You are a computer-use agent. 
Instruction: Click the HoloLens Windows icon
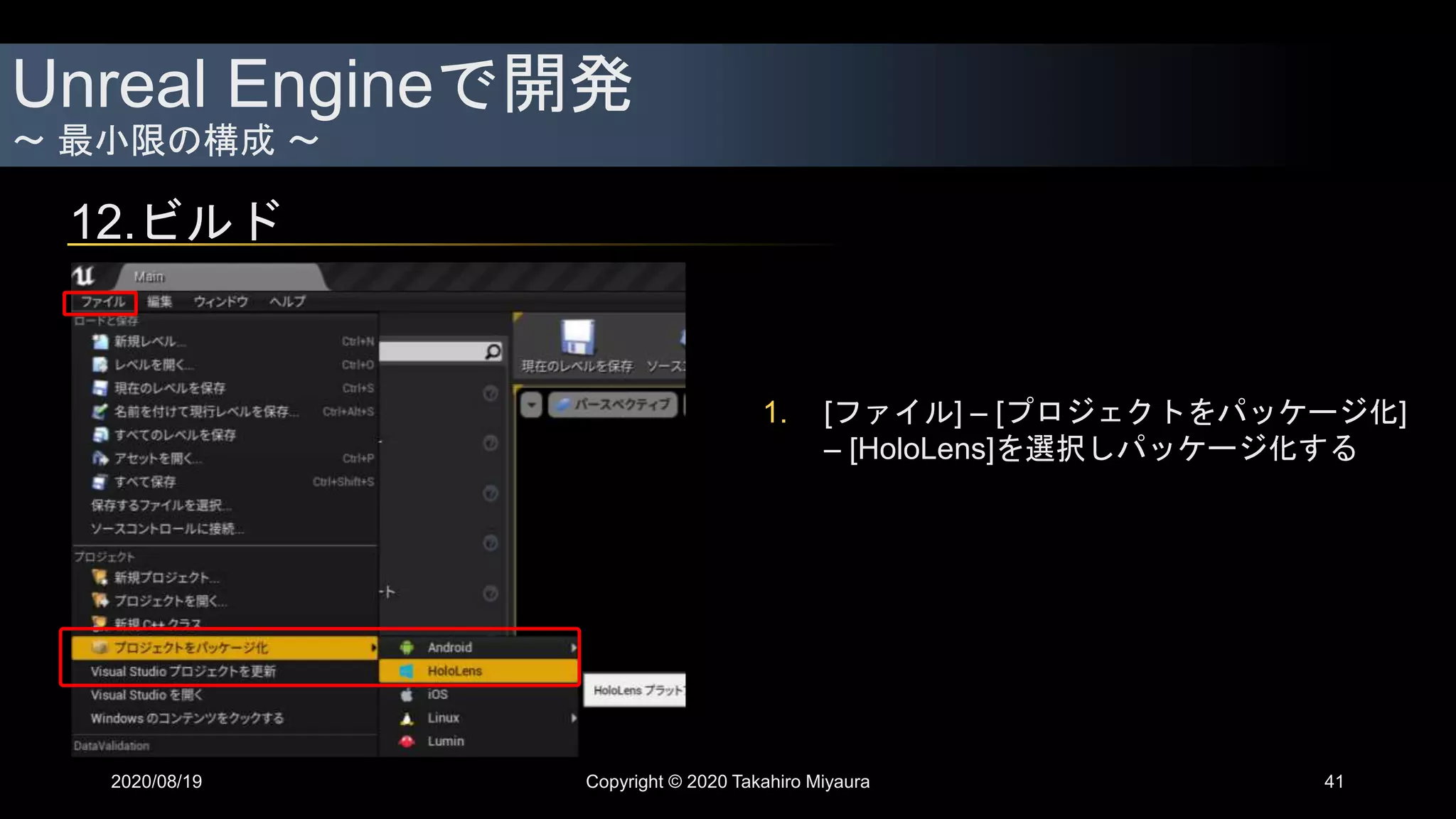tap(407, 671)
